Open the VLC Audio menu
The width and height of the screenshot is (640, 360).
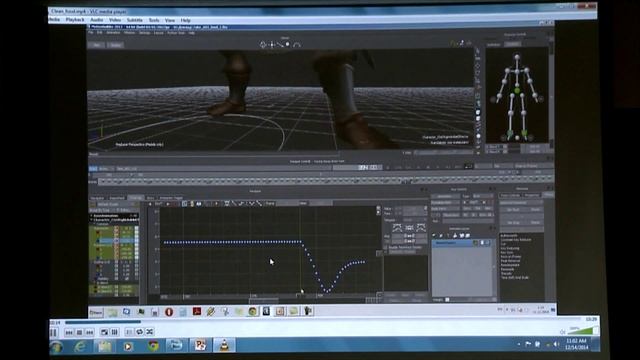pos(97,20)
